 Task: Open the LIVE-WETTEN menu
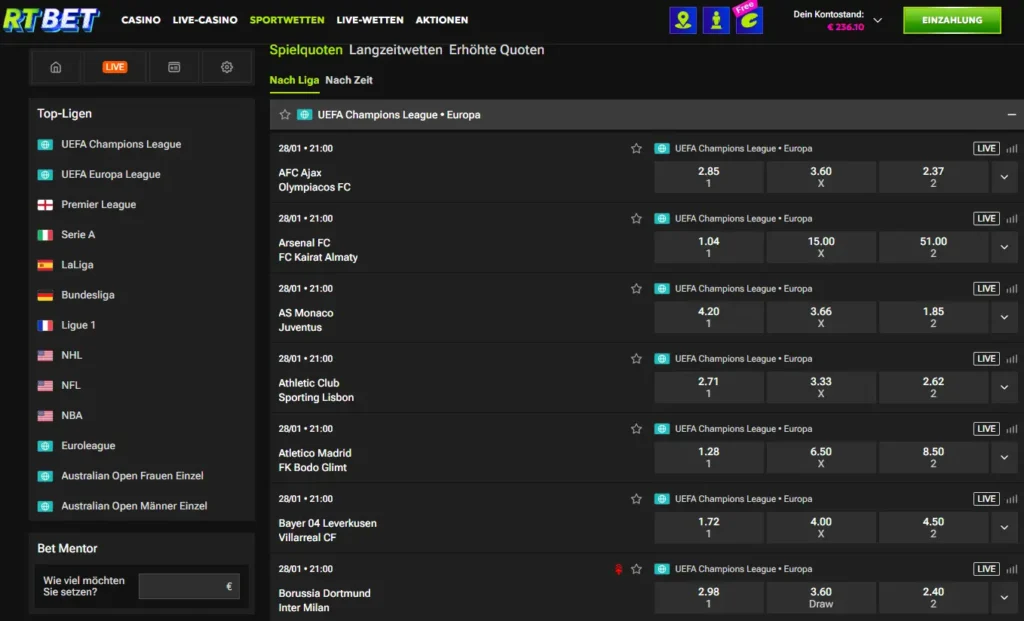pos(370,20)
